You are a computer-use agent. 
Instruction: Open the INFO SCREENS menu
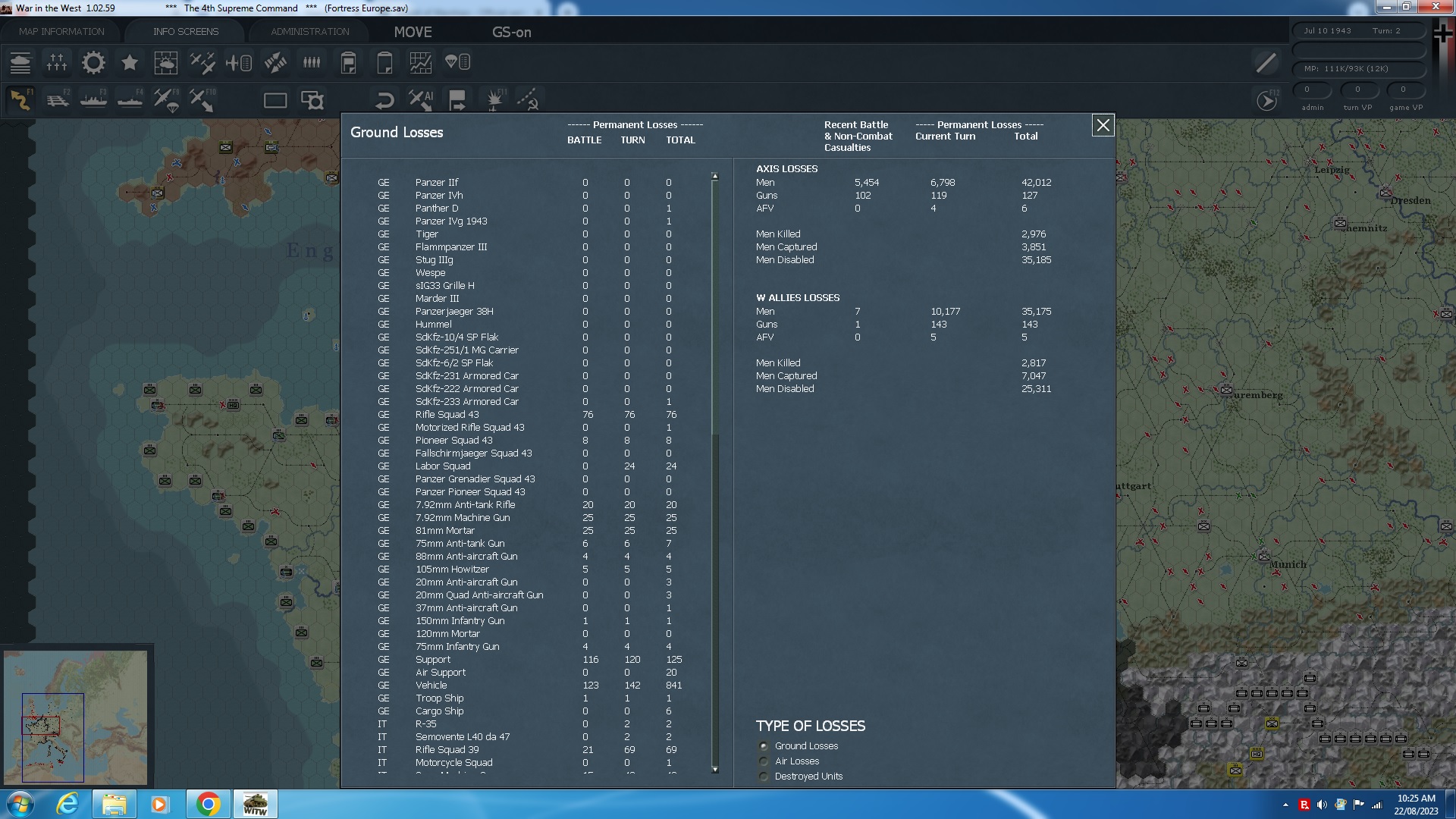click(x=185, y=31)
